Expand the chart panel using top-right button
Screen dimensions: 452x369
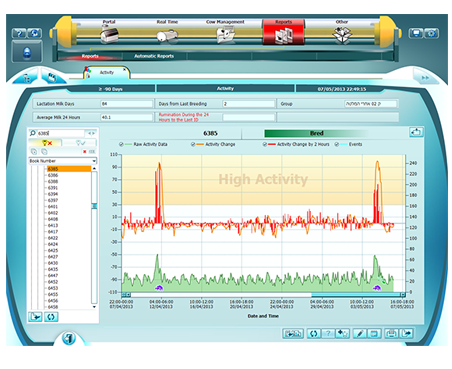click(x=416, y=132)
